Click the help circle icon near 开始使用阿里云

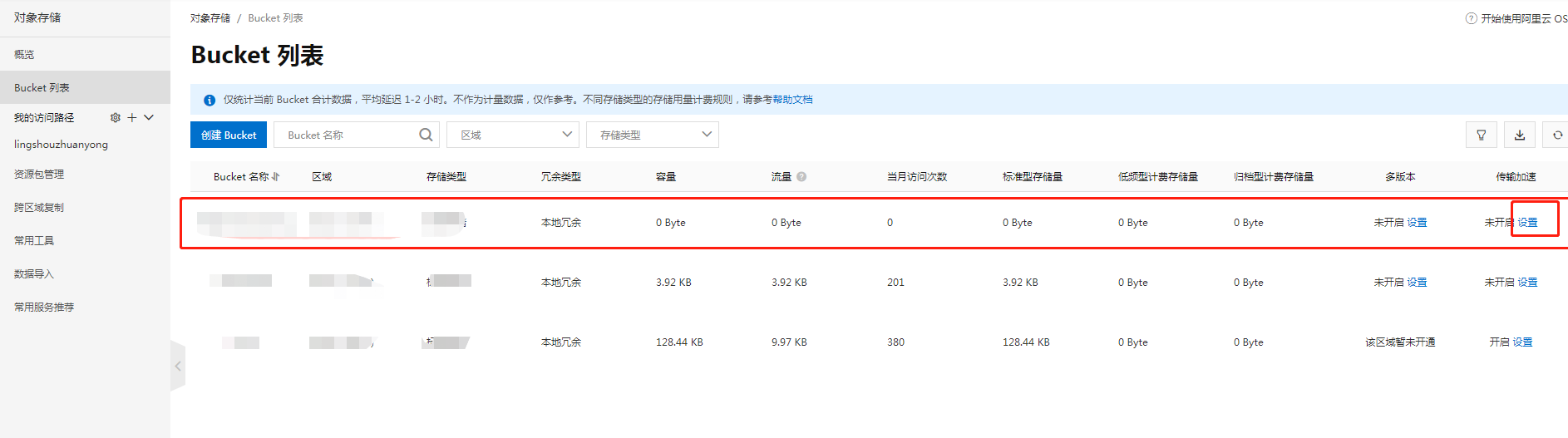[1471, 18]
